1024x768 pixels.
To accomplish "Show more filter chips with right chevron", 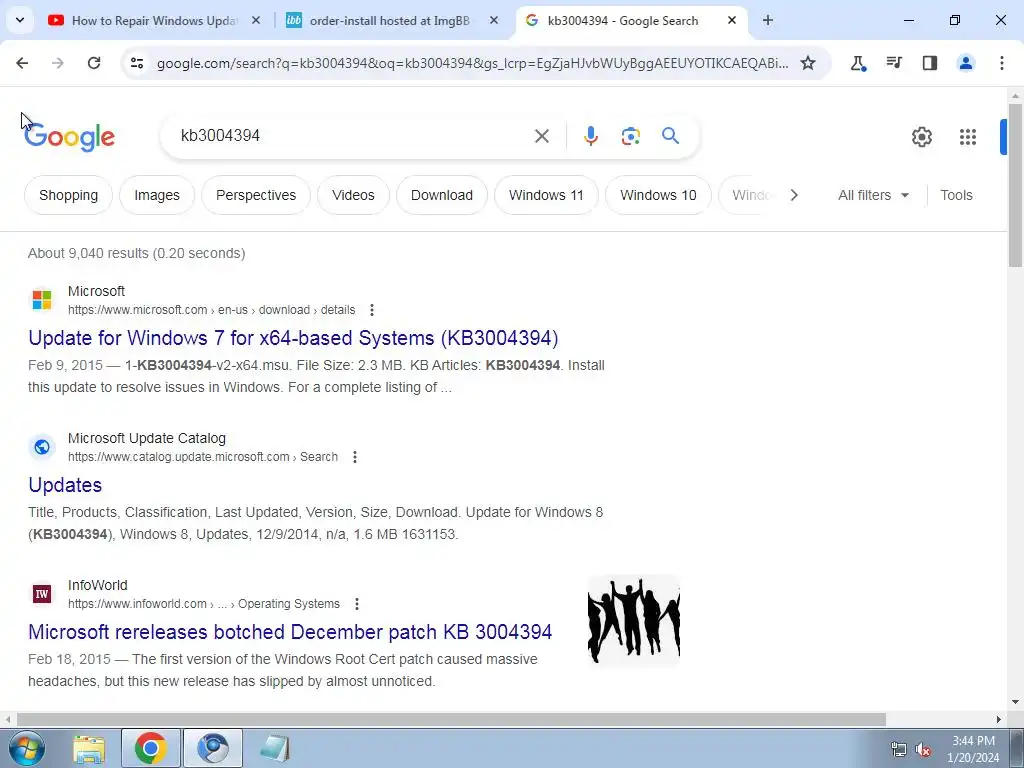I will pos(793,195).
